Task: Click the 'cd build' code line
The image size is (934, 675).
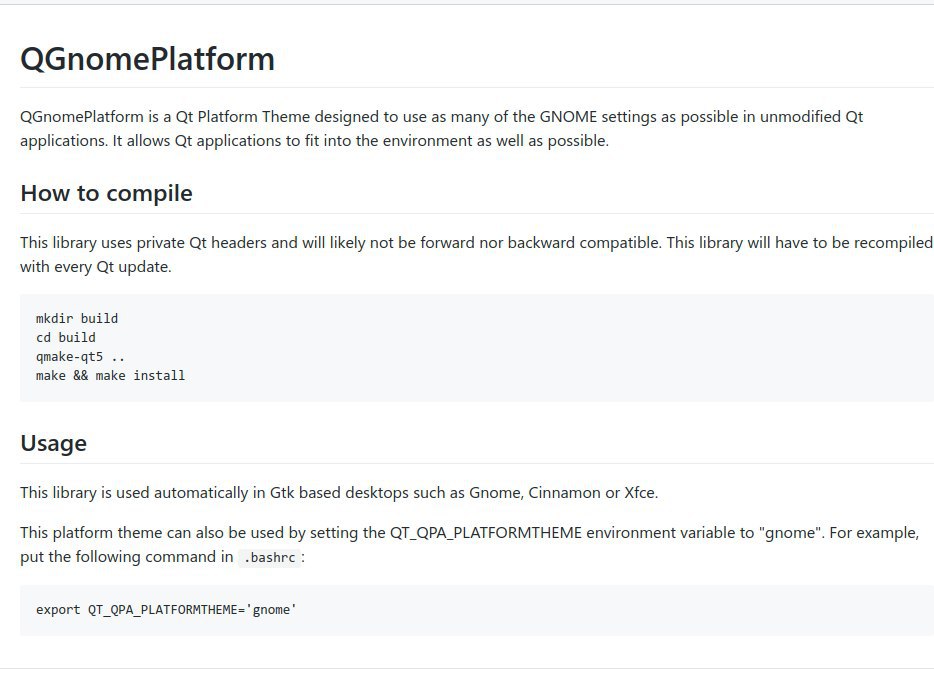Action: coord(66,338)
